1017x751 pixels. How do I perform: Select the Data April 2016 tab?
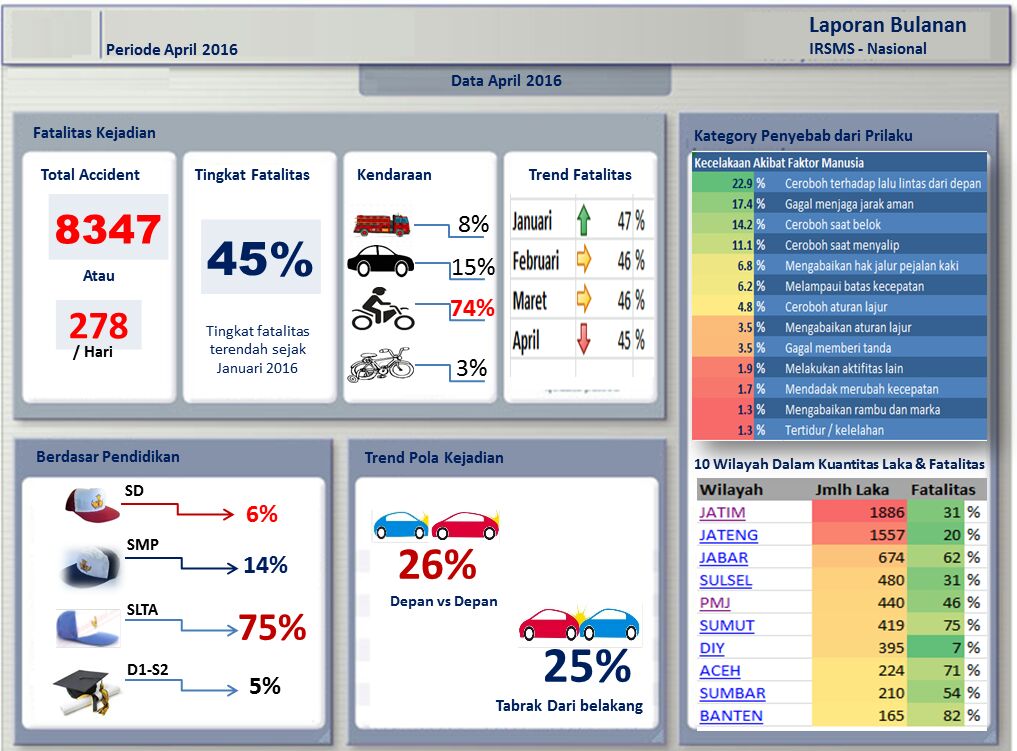(x=506, y=81)
